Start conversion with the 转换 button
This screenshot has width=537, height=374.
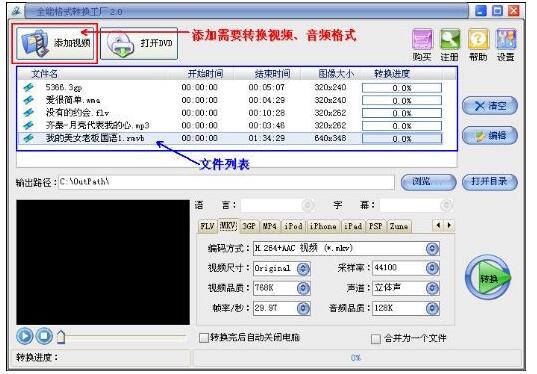click(x=488, y=277)
